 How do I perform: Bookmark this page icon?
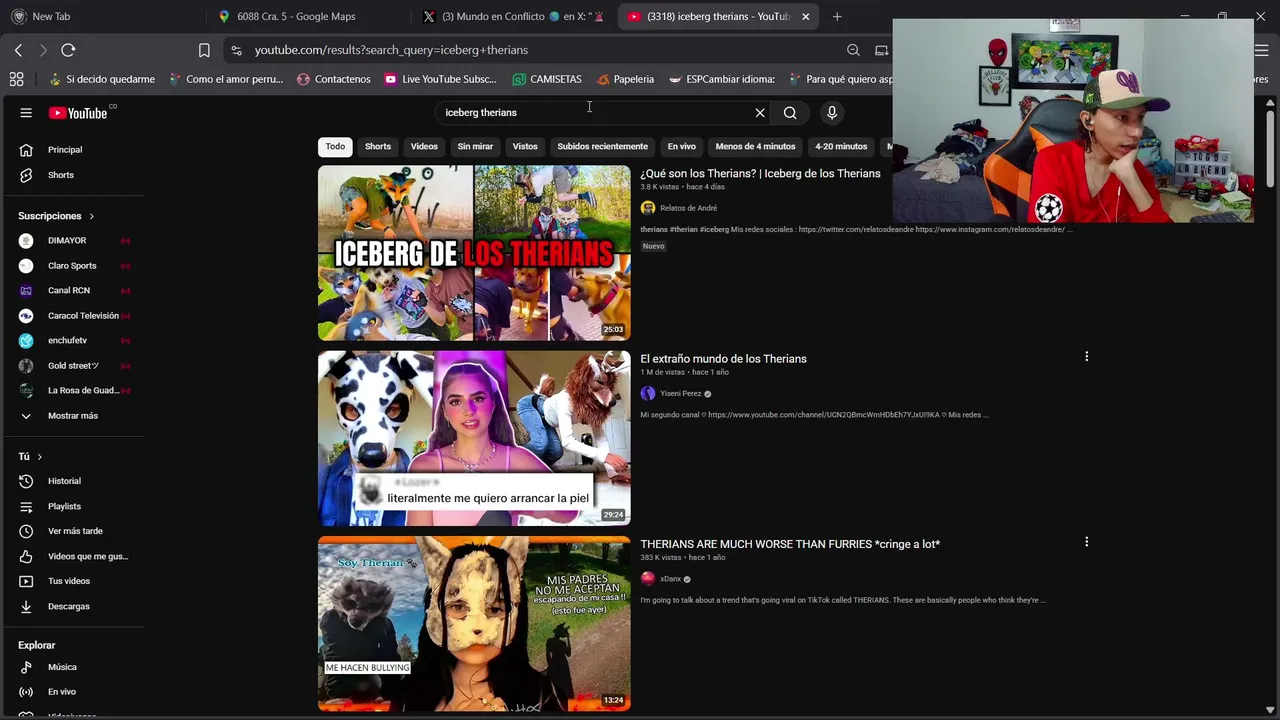pos(204,50)
